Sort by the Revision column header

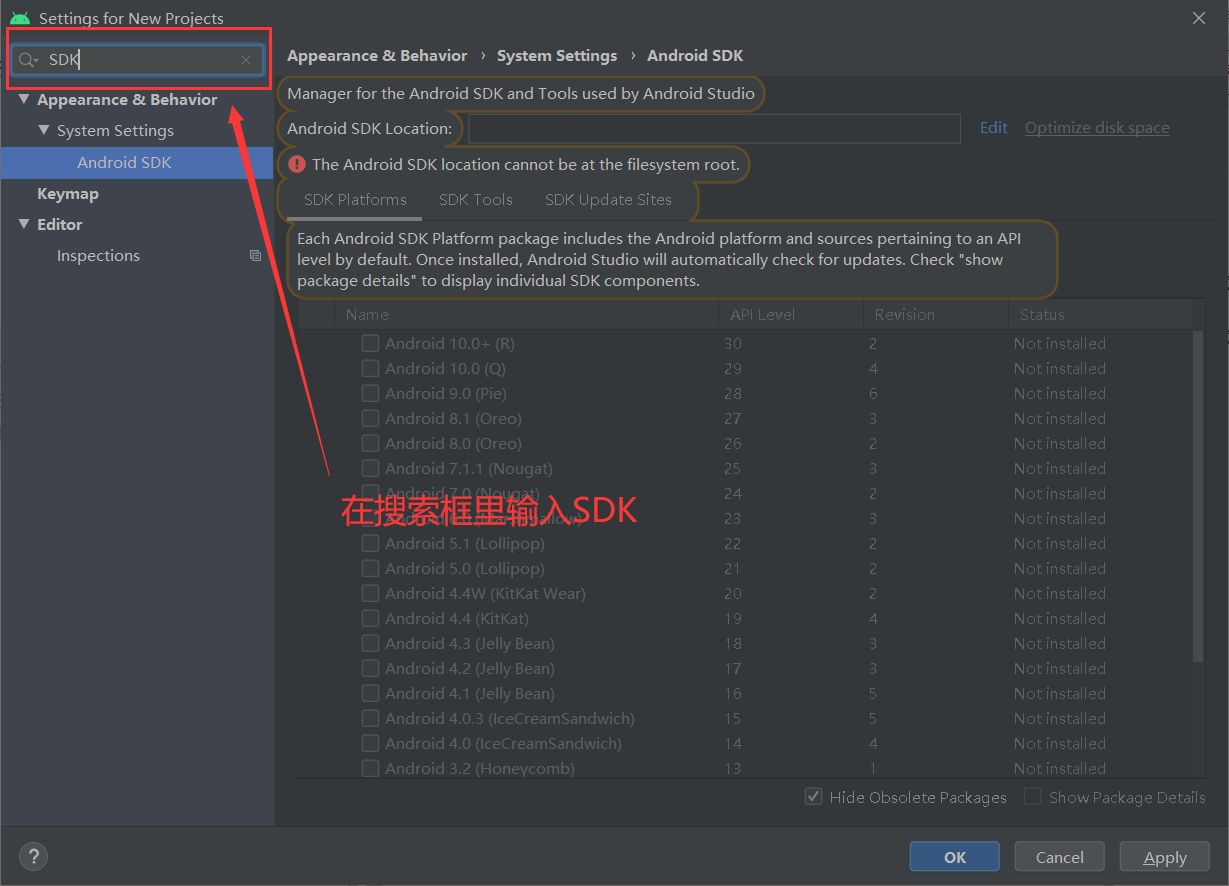935,314
